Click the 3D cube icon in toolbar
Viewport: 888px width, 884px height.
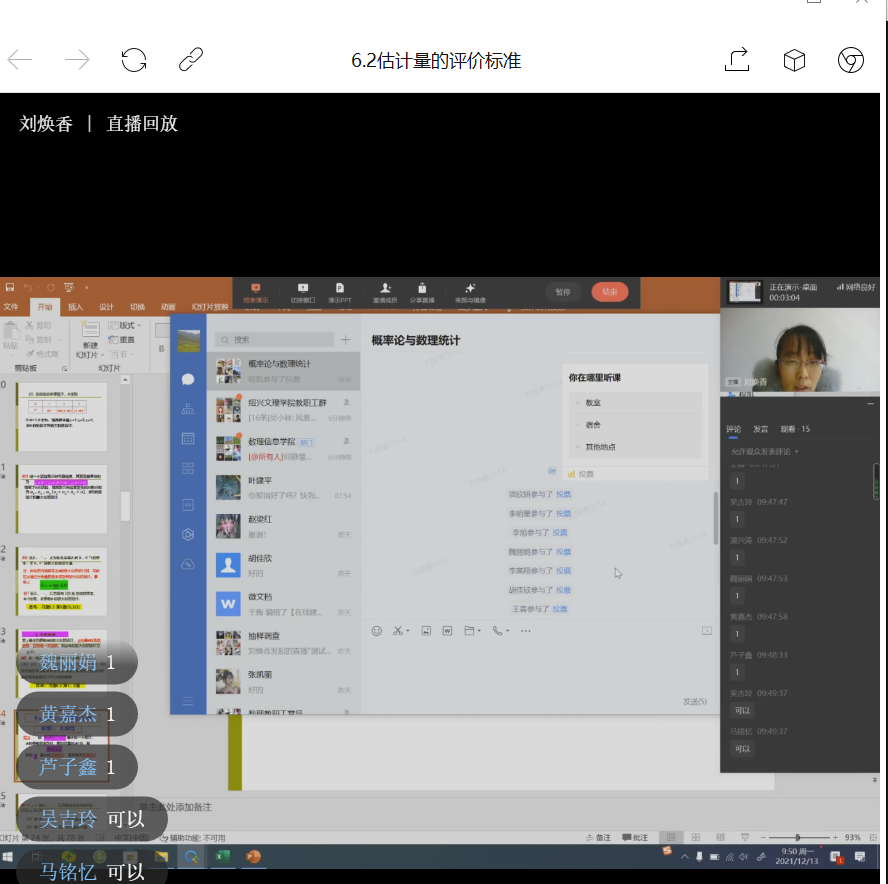794,60
